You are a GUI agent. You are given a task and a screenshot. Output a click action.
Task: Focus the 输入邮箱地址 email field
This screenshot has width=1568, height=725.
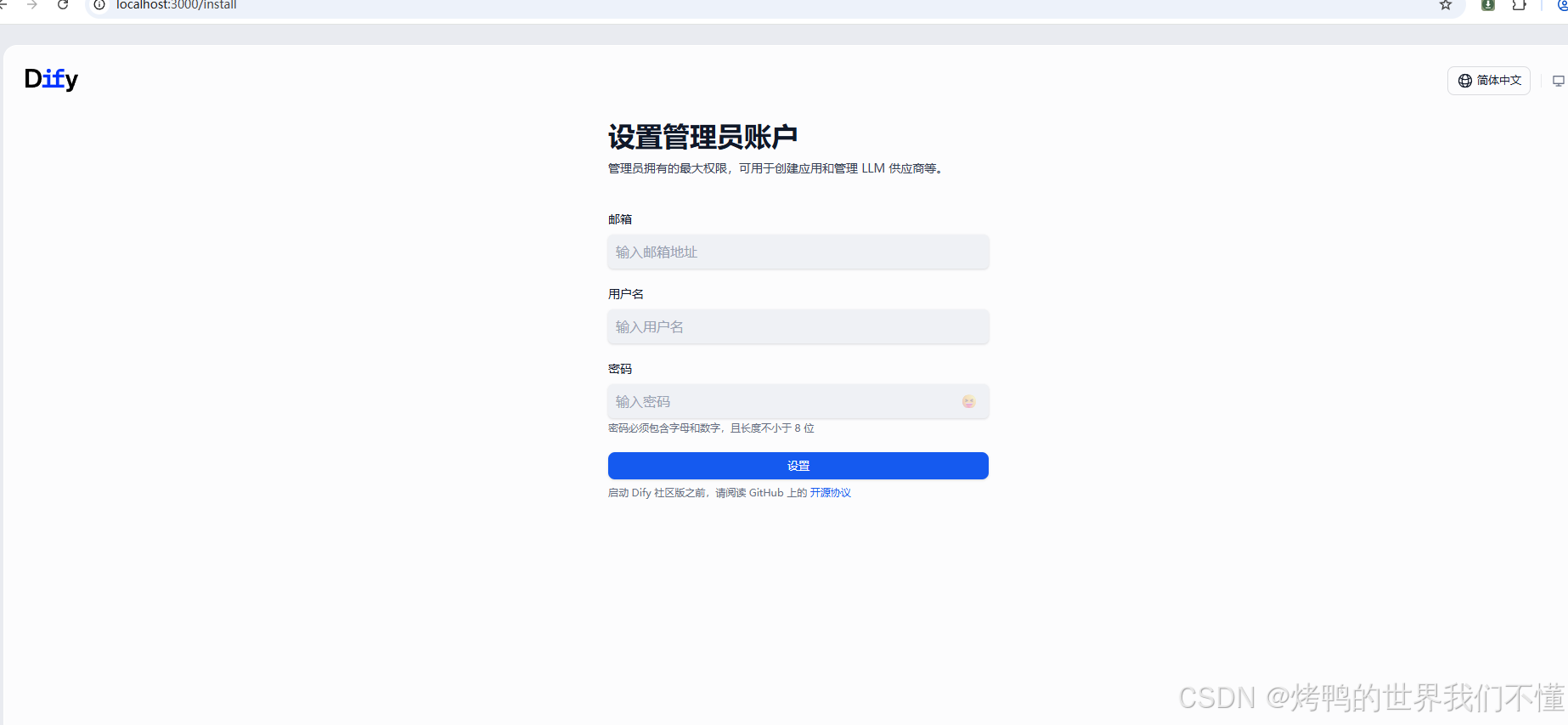(798, 252)
